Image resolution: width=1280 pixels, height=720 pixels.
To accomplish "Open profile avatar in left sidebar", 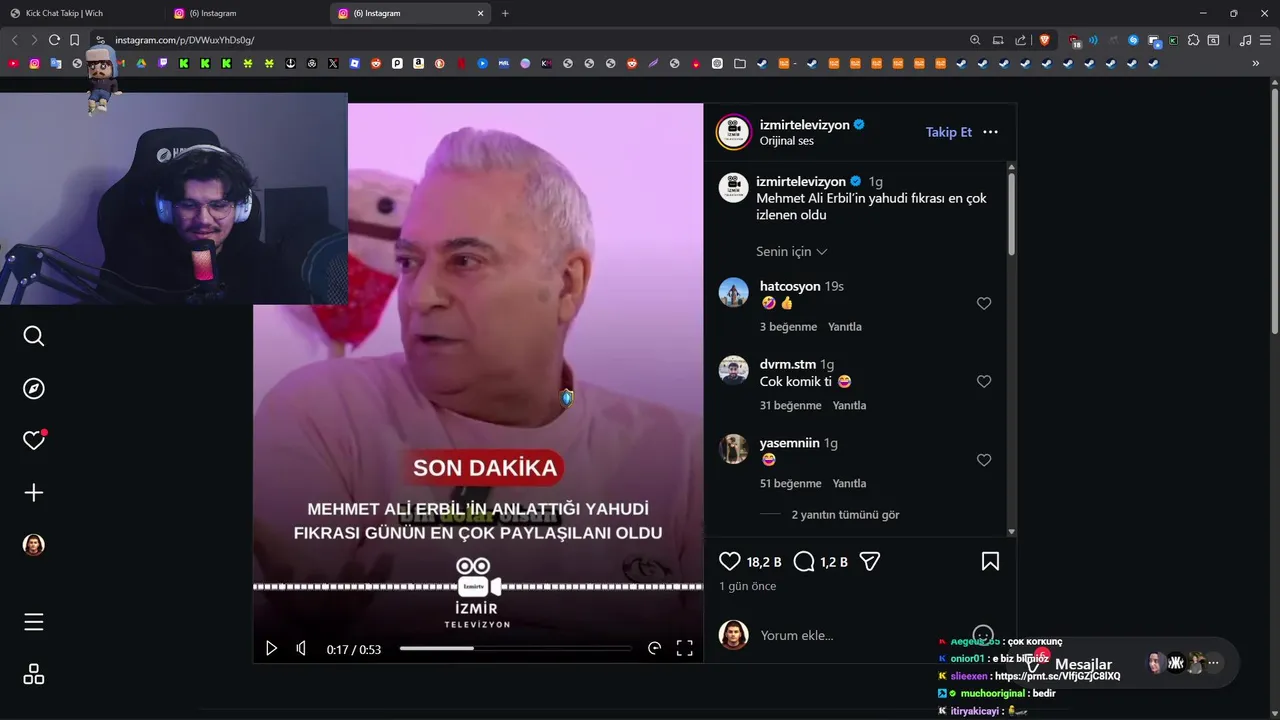I will [x=34, y=545].
